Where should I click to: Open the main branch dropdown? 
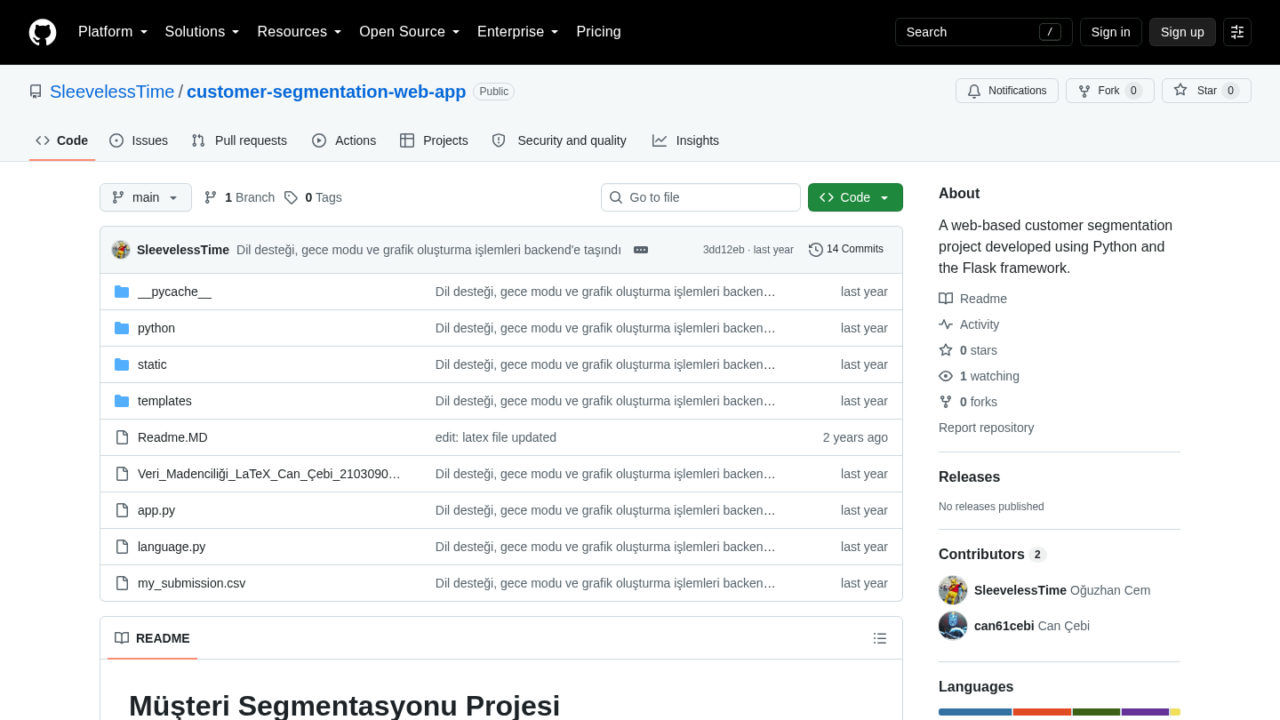coord(145,197)
